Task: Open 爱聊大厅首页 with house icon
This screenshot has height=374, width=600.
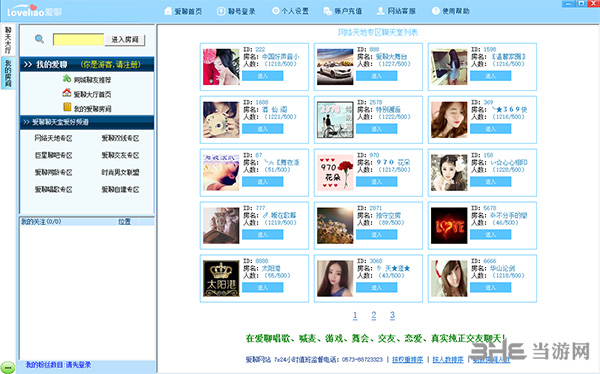Action: pyautogui.click(x=87, y=94)
